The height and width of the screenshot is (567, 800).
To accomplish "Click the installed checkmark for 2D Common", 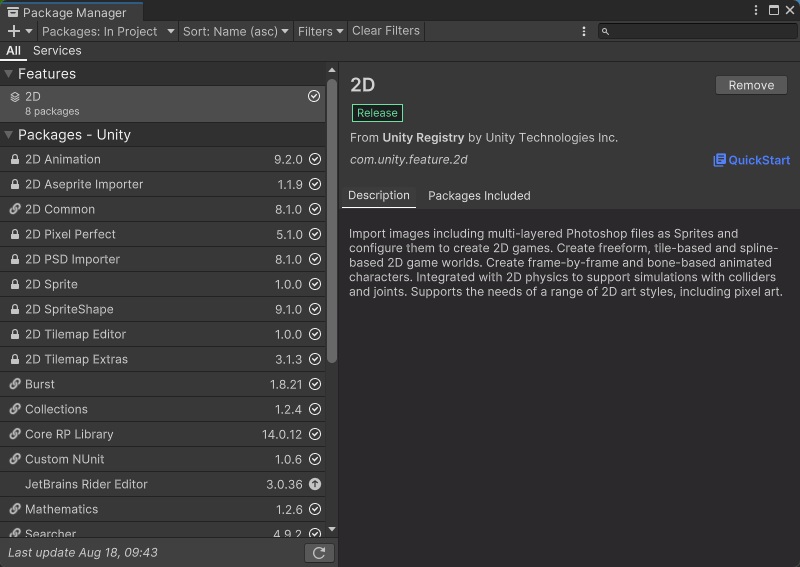I will (x=315, y=209).
